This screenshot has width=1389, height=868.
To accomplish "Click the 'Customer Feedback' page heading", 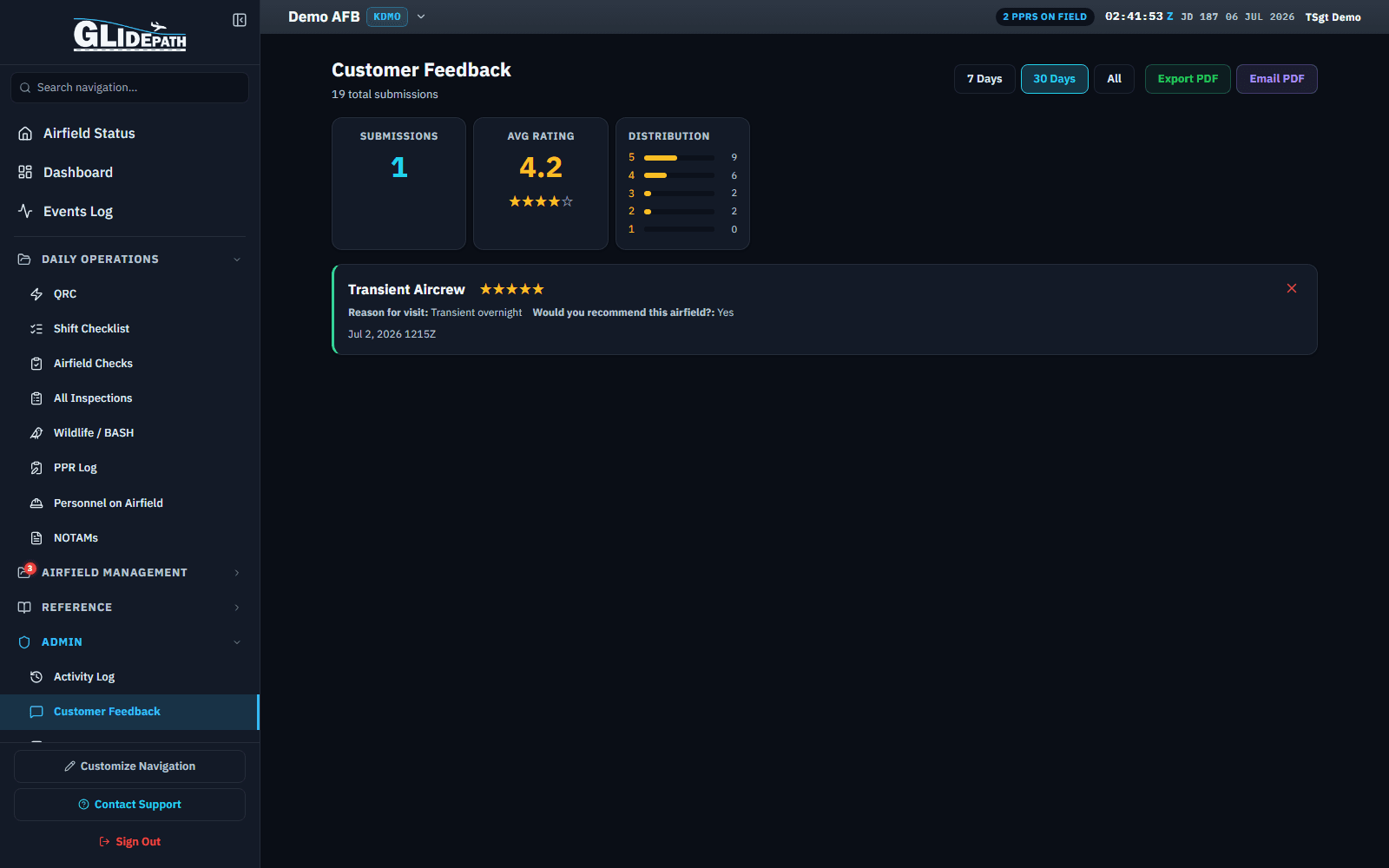I will [421, 70].
